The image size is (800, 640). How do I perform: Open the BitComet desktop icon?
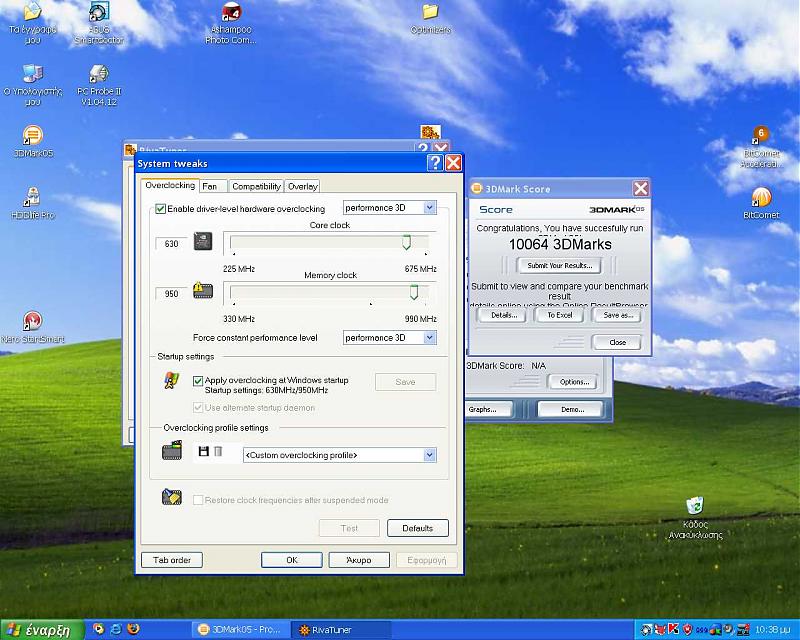pyautogui.click(x=761, y=203)
